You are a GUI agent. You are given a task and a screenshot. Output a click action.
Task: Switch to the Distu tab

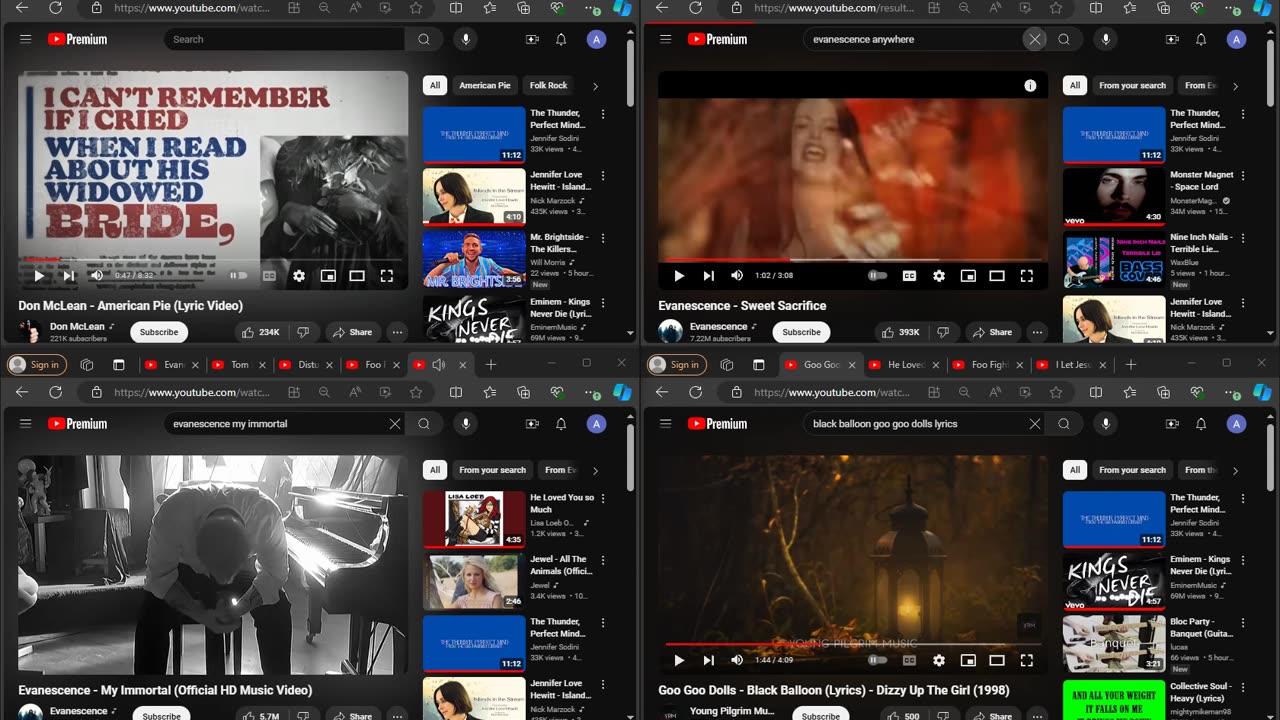[x=305, y=365]
